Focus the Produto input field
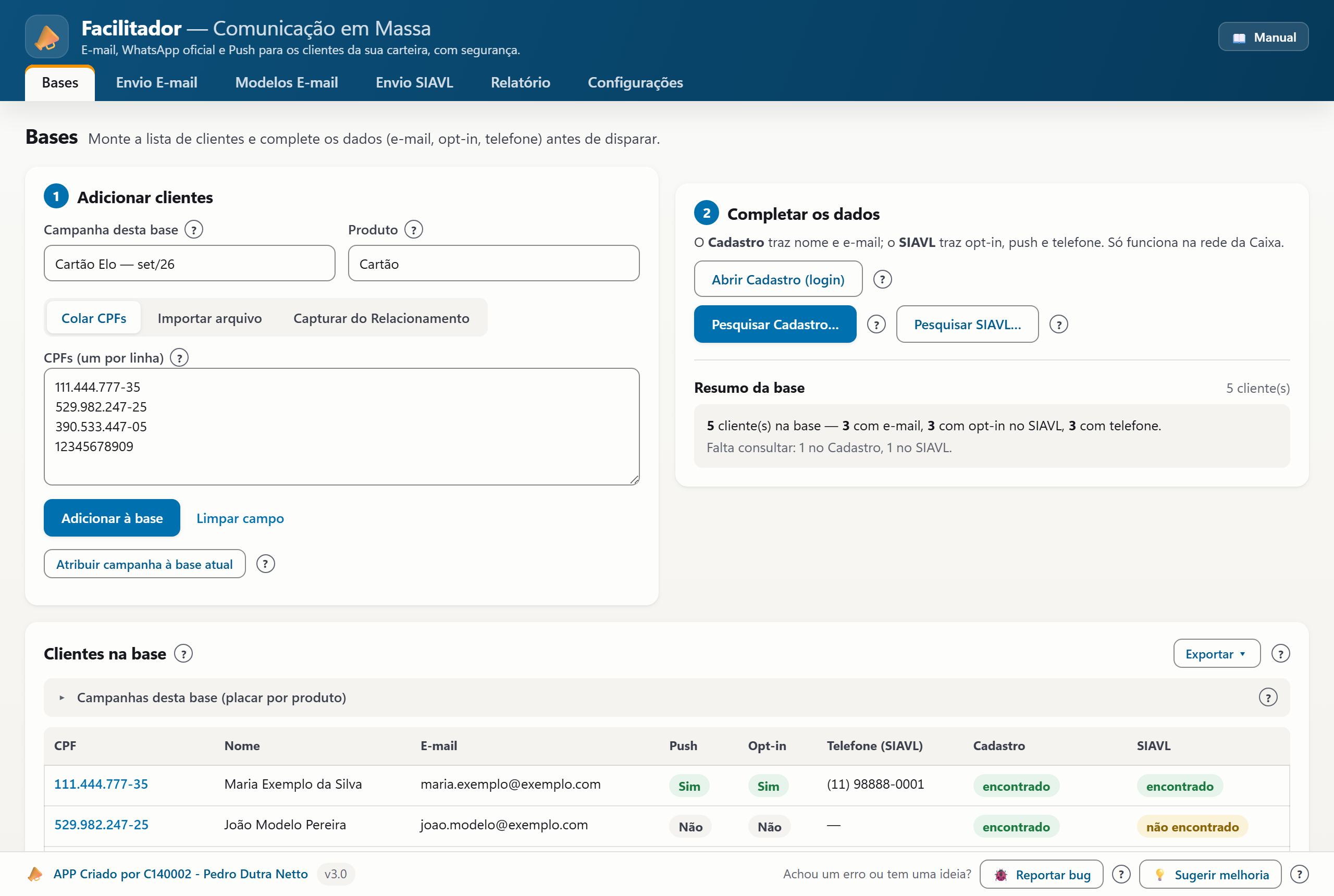The height and width of the screenshot is (896, 1334). 494,264
